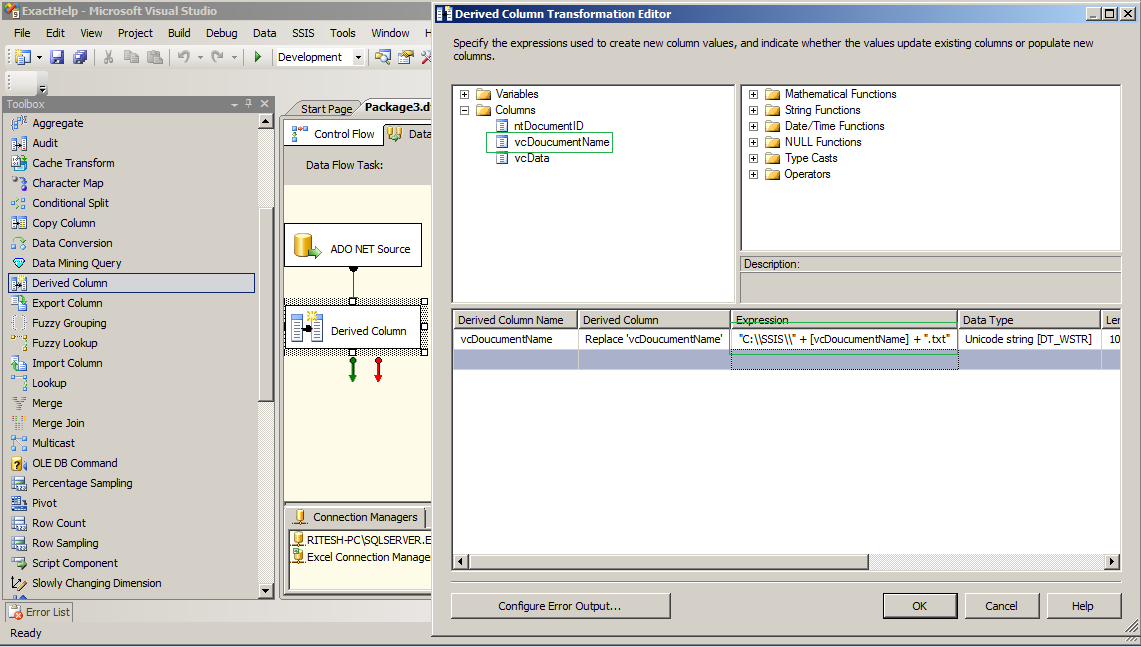Open the Error List tab

[x=40, y=612]
